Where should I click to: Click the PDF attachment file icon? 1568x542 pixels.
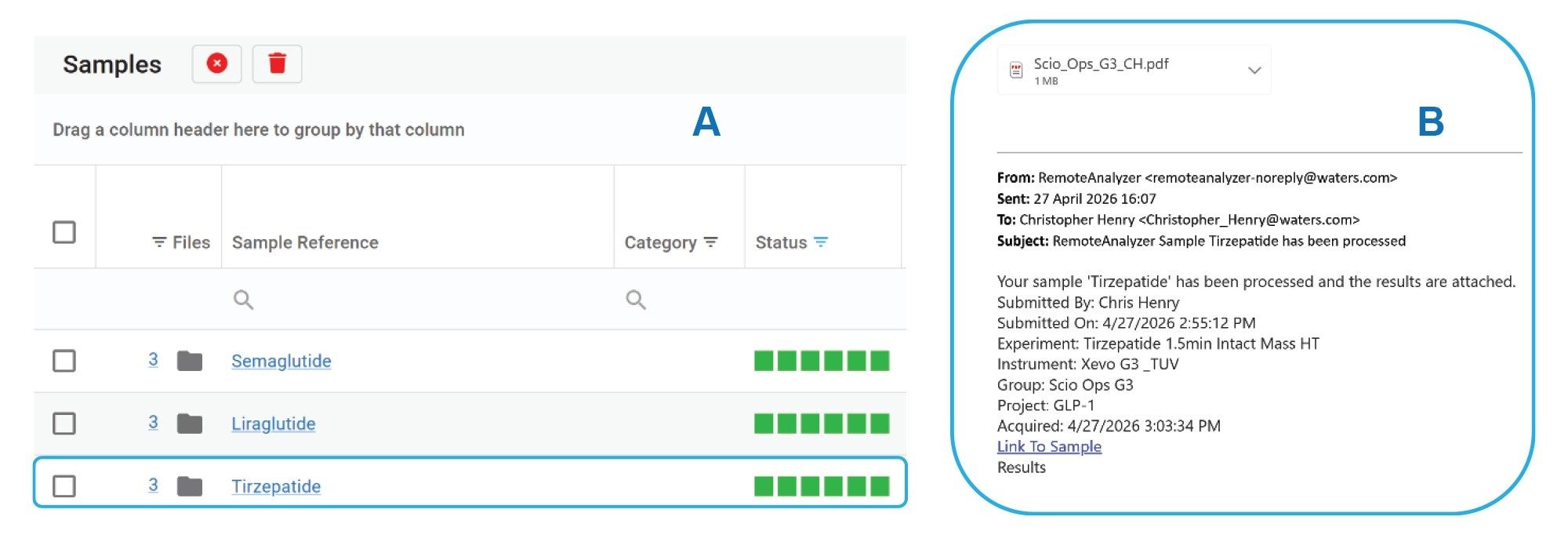[1016, 71]
